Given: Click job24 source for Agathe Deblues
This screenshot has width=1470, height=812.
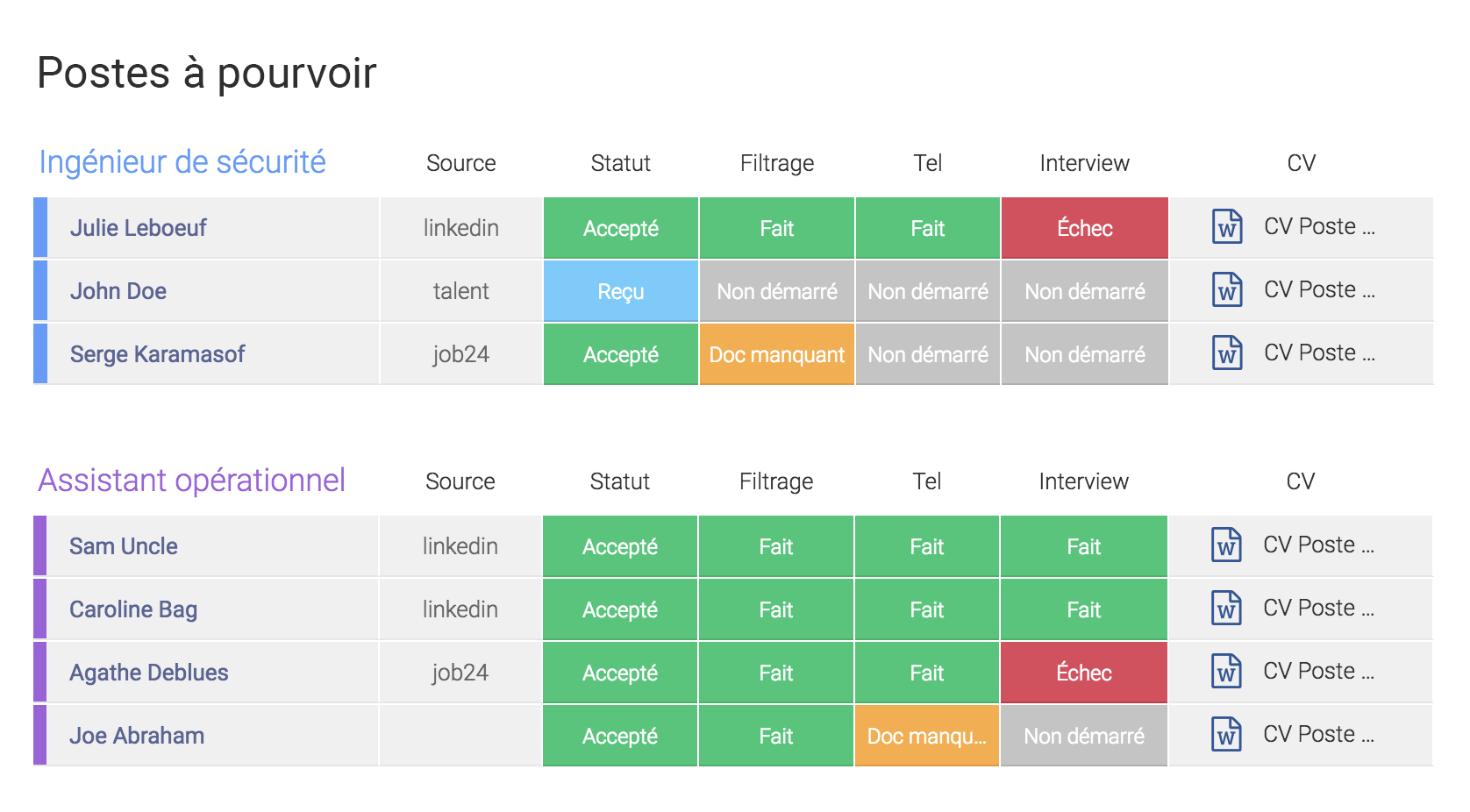Looking at the screenshot, I should (x=460, y=673).
